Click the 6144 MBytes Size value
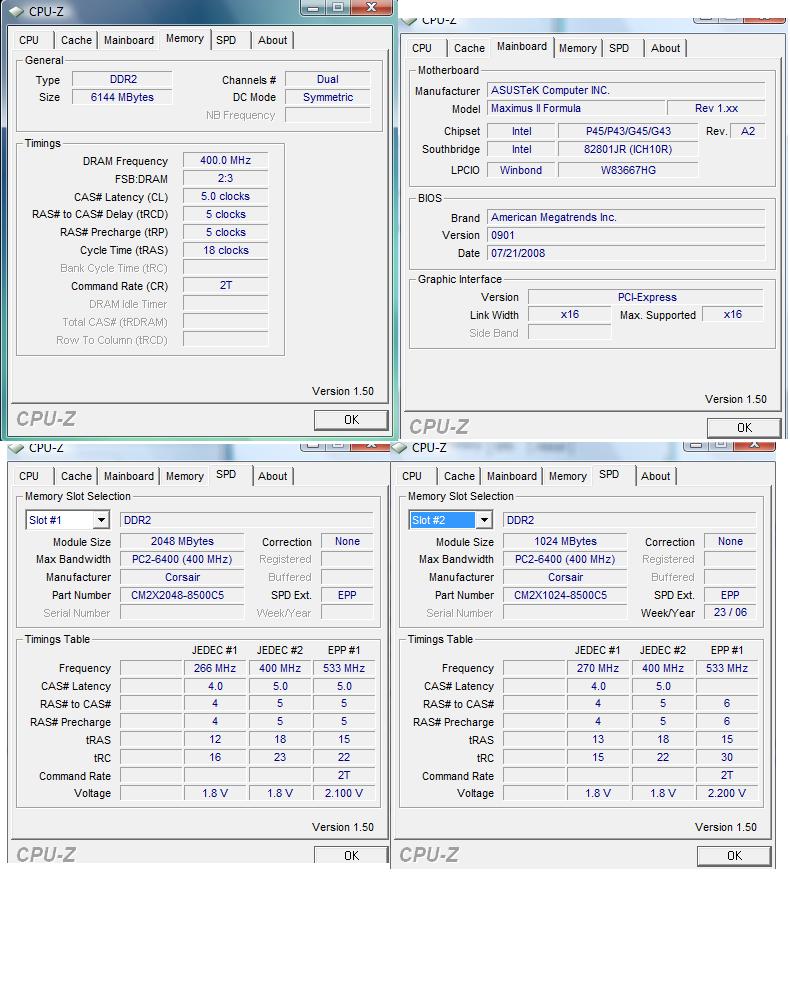This screenshot has width=790, height=993. [x=123, y=97]
